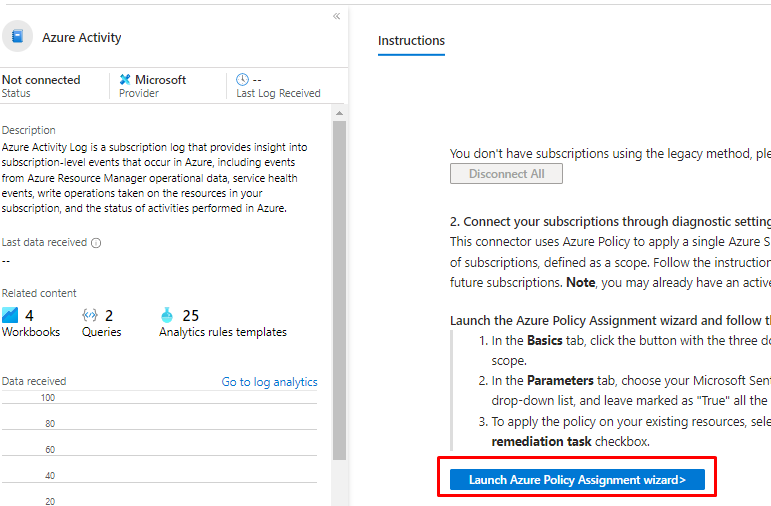Open the Queries related content icon

(90, 315)
